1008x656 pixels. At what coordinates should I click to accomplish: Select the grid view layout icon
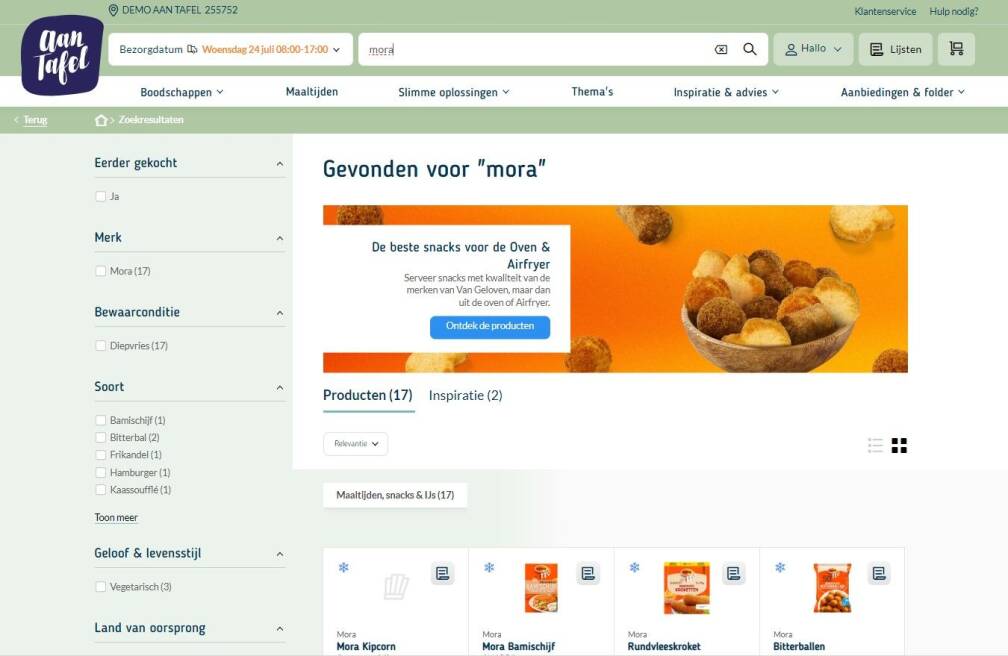(x=899, y=445)
